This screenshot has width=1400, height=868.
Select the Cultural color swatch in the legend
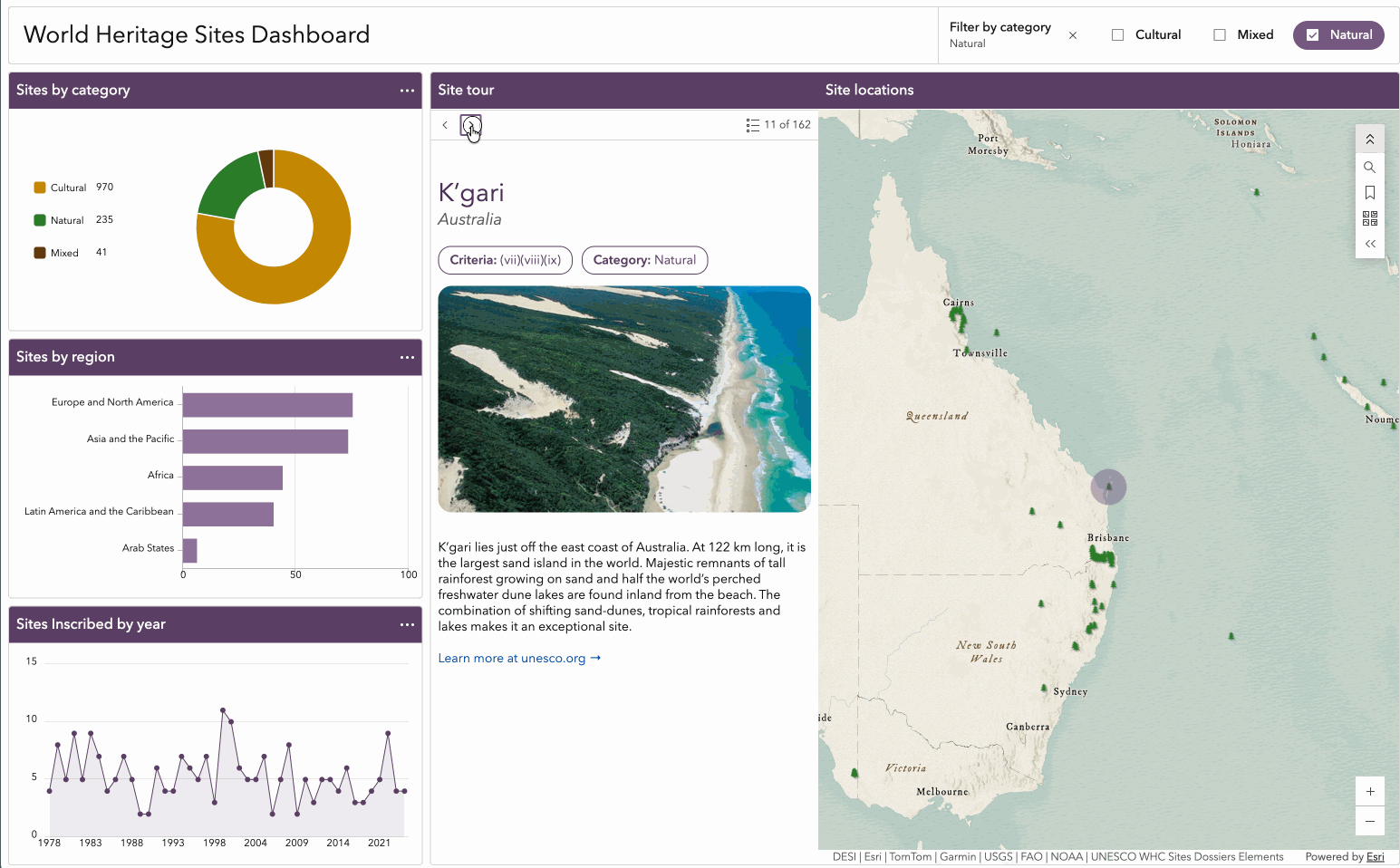[40, 188]
